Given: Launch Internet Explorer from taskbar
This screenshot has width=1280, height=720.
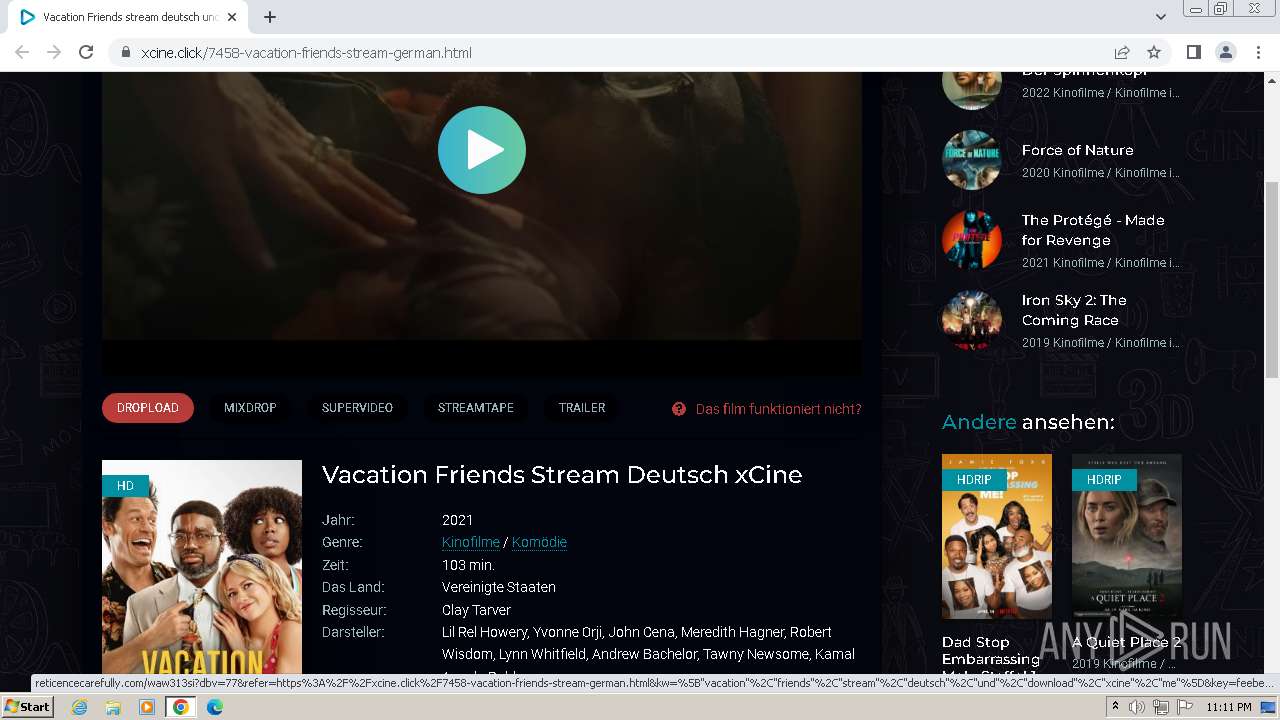Looking at the screenshot, I should pyautogui.click(x=80, y=707).
